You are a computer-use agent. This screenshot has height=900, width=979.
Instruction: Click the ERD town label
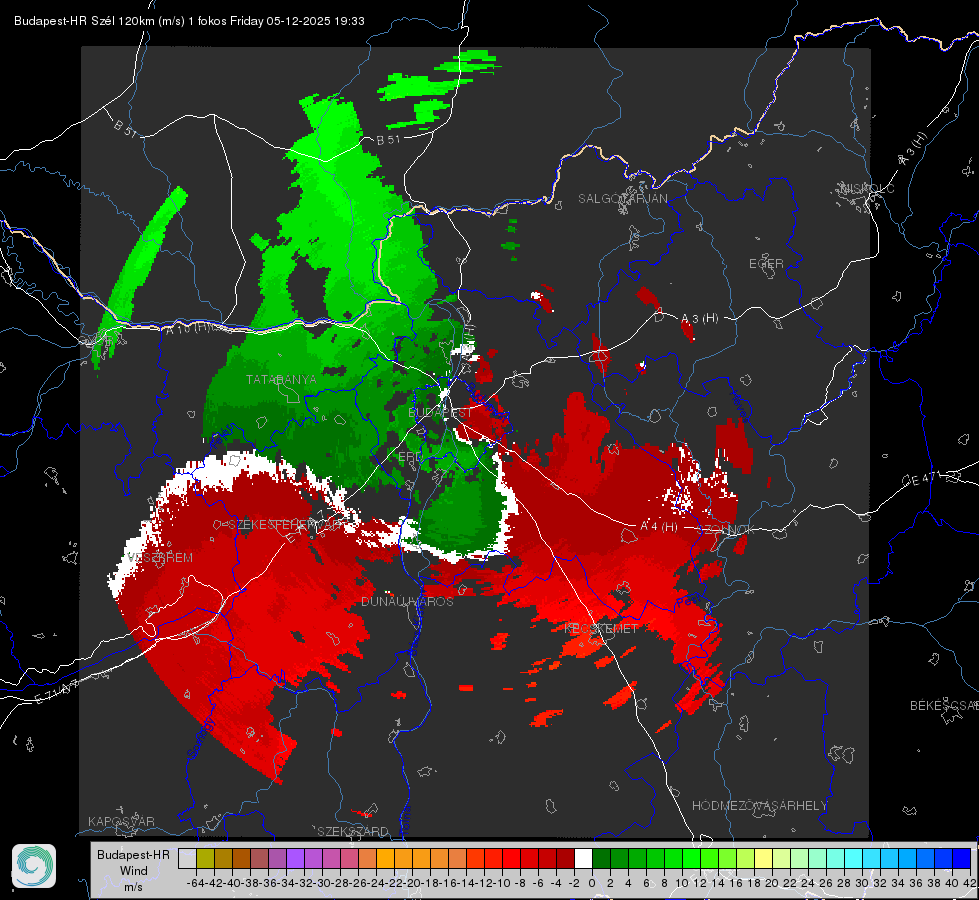click(410, 457)
